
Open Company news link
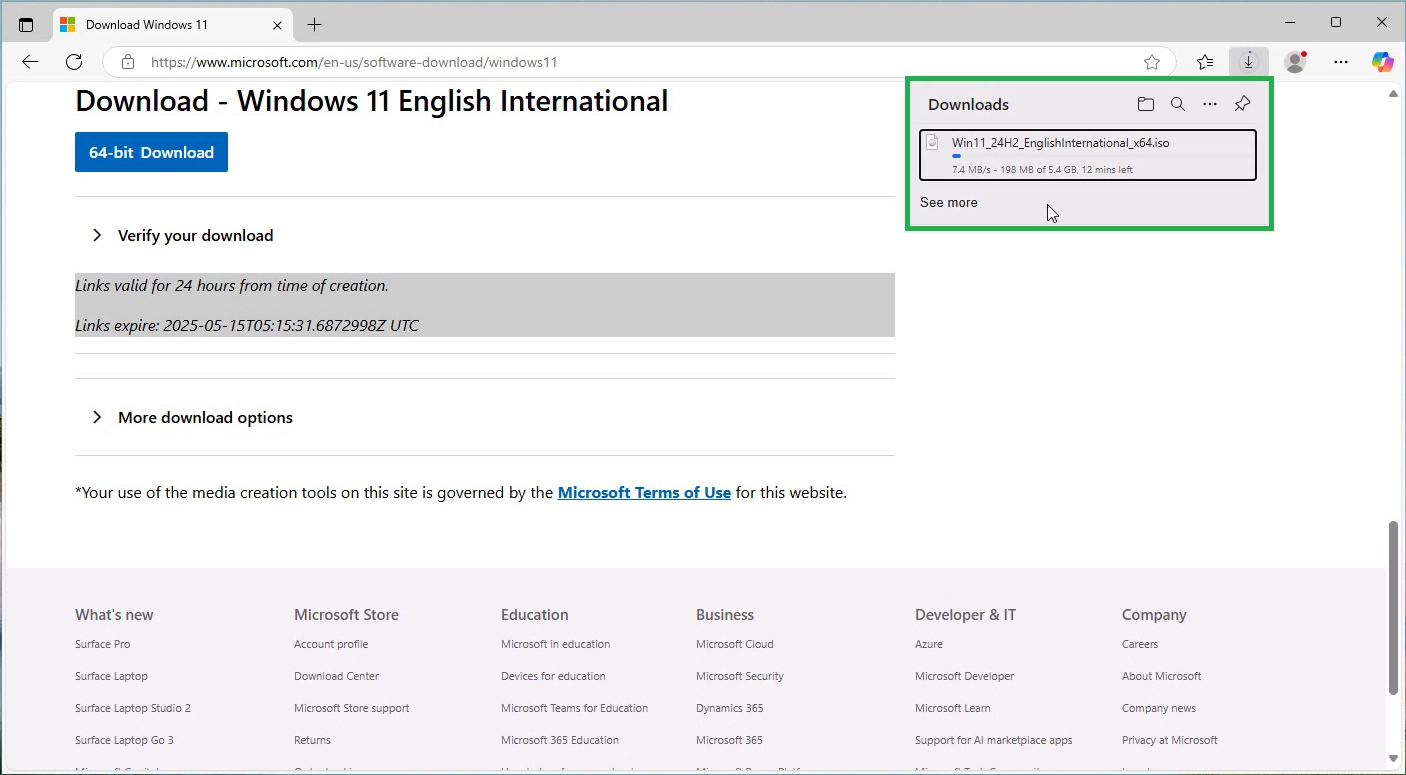[1158, 708]
